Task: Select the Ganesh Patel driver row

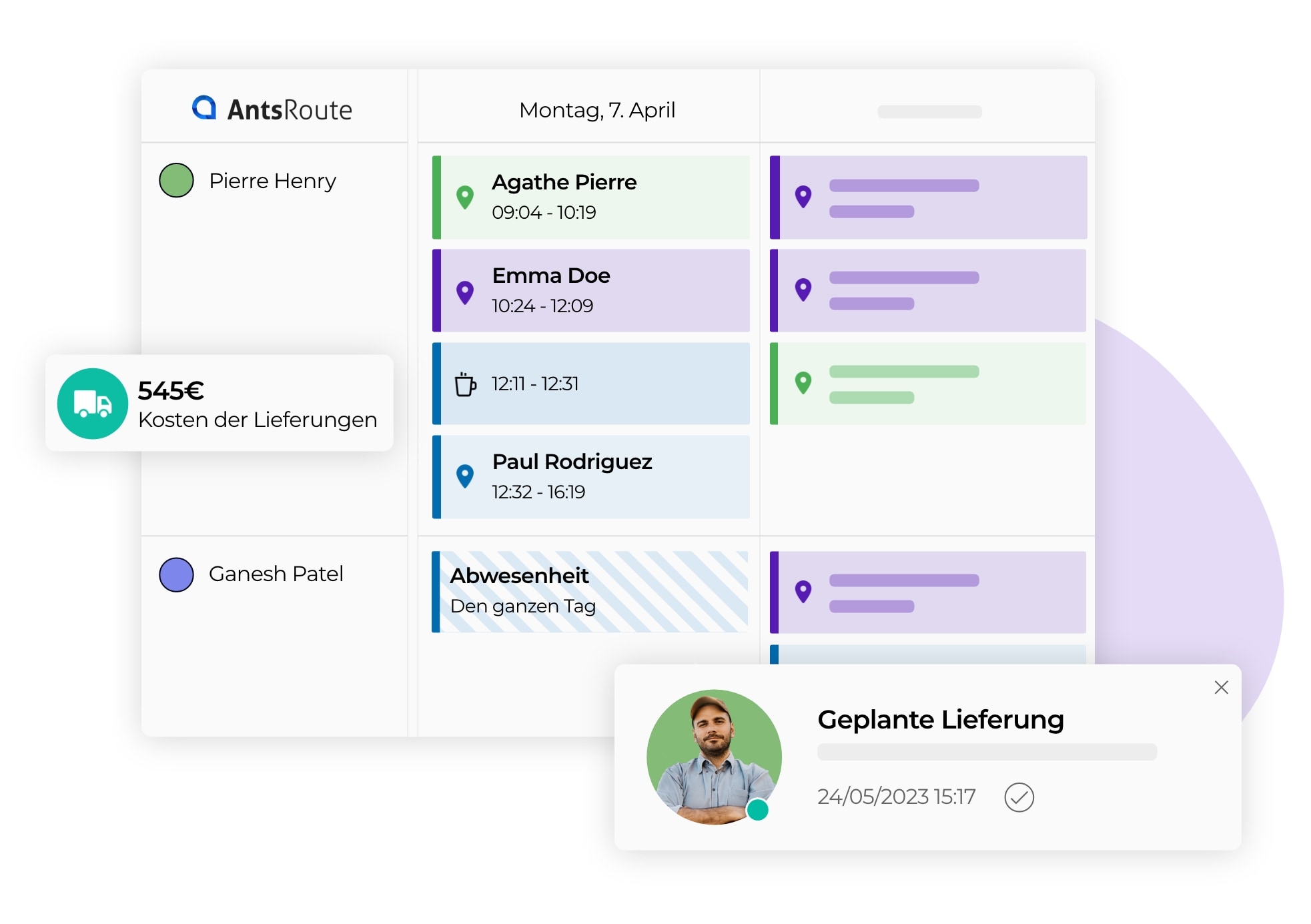Action: coord(276,574)
